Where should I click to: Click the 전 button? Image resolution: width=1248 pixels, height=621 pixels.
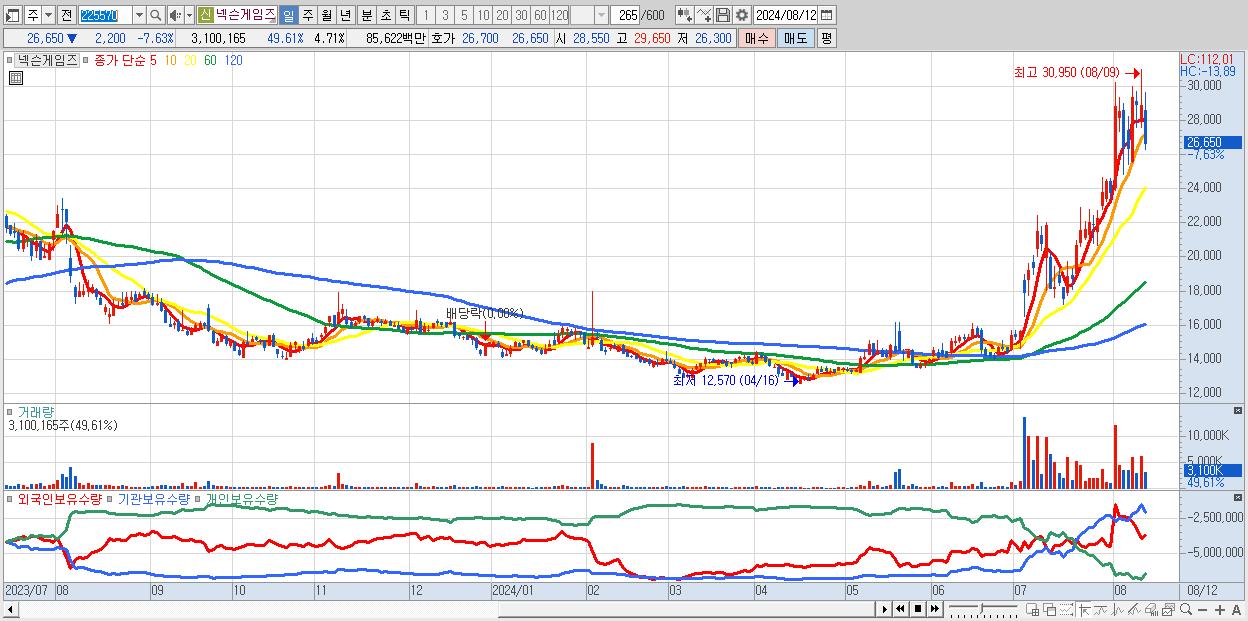tap(66, 15)
